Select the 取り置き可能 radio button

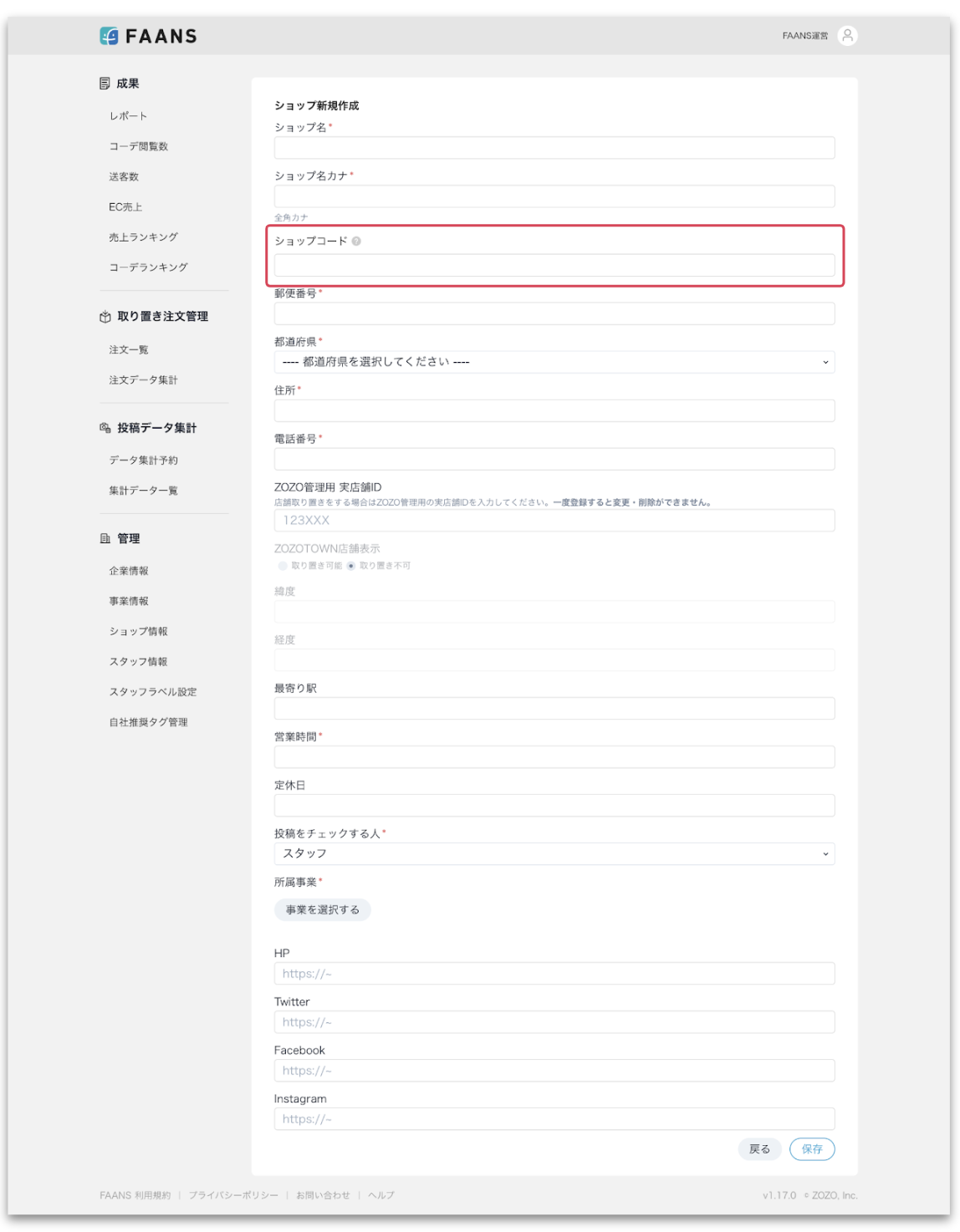(x=283, y=566)
